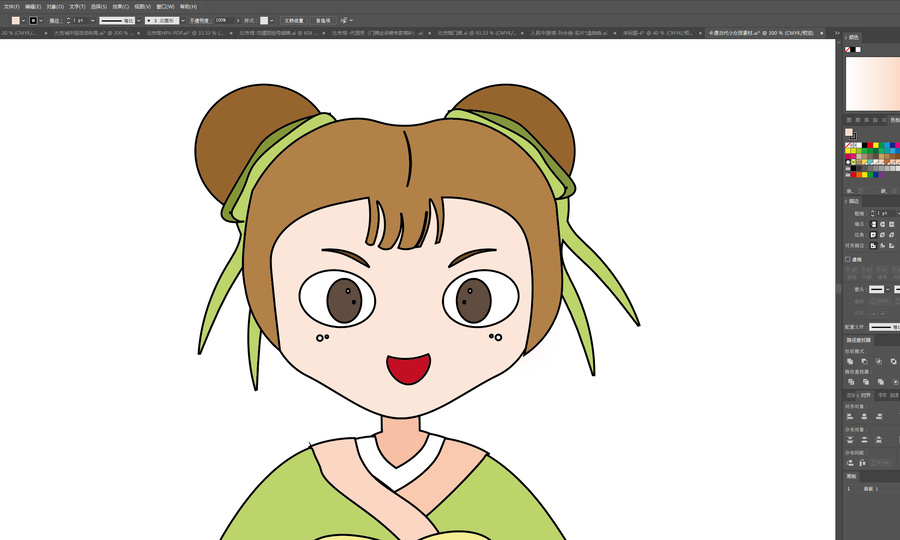Screen dimensions: 900x540
Task: Select align stroke to inside icon
Action: 882,246
